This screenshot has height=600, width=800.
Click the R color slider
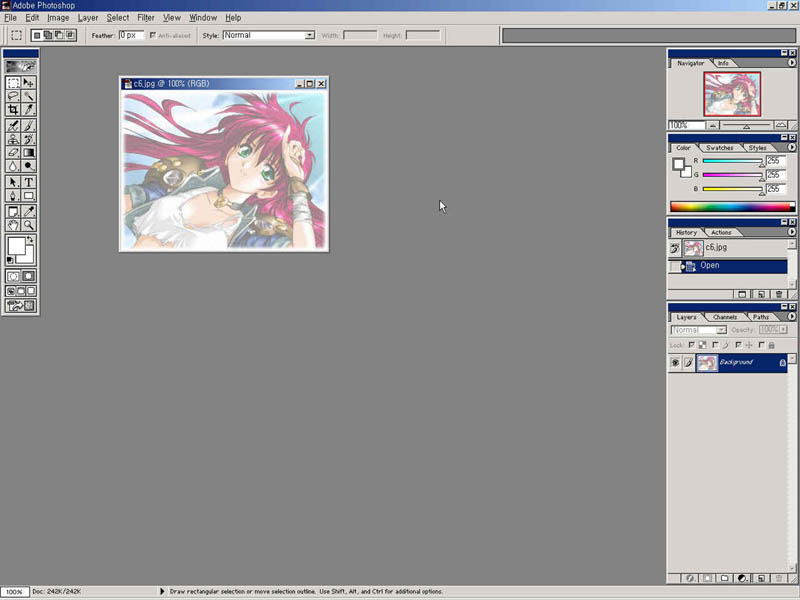tap(733, 161)
